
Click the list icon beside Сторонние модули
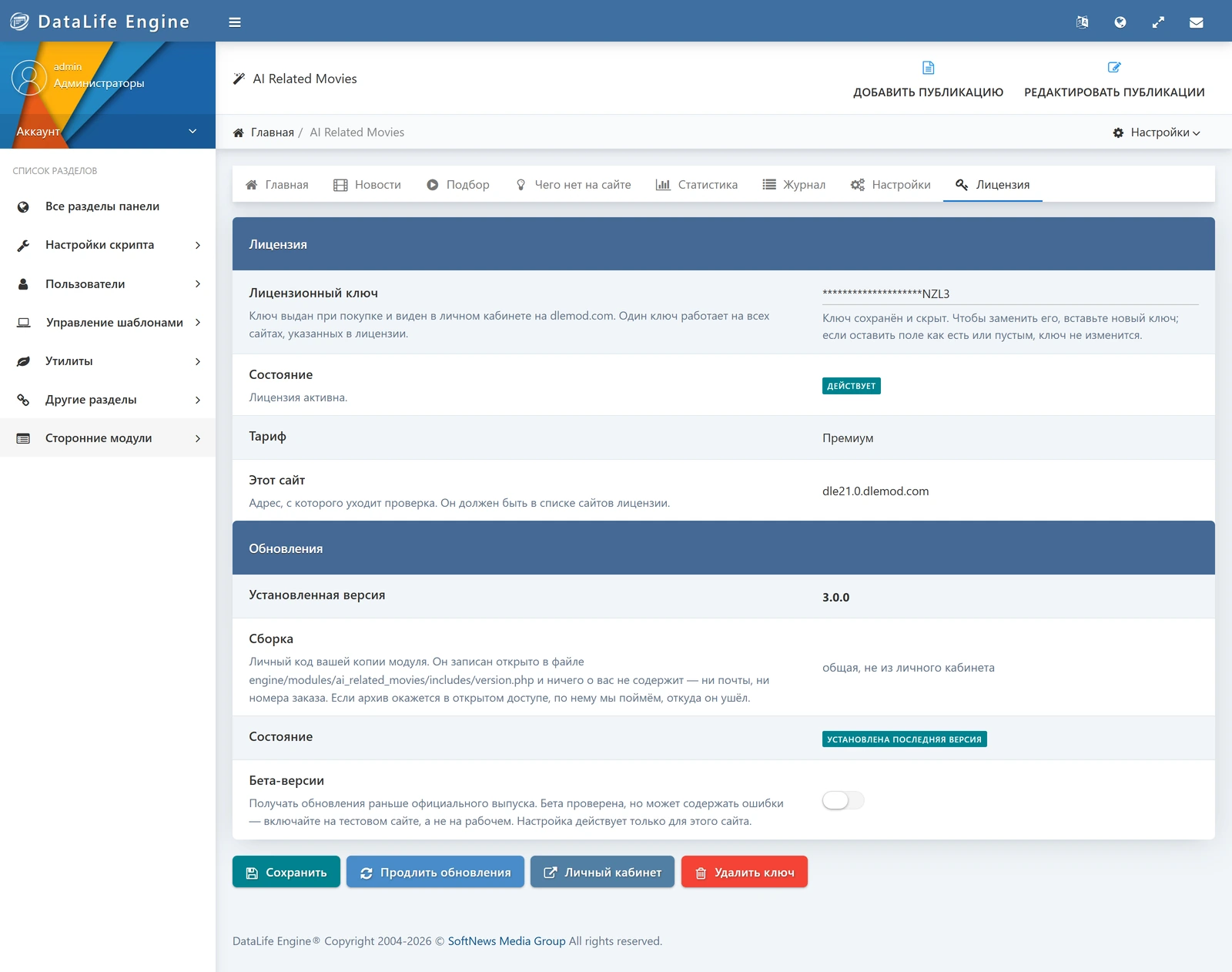[x=23, y=438]
